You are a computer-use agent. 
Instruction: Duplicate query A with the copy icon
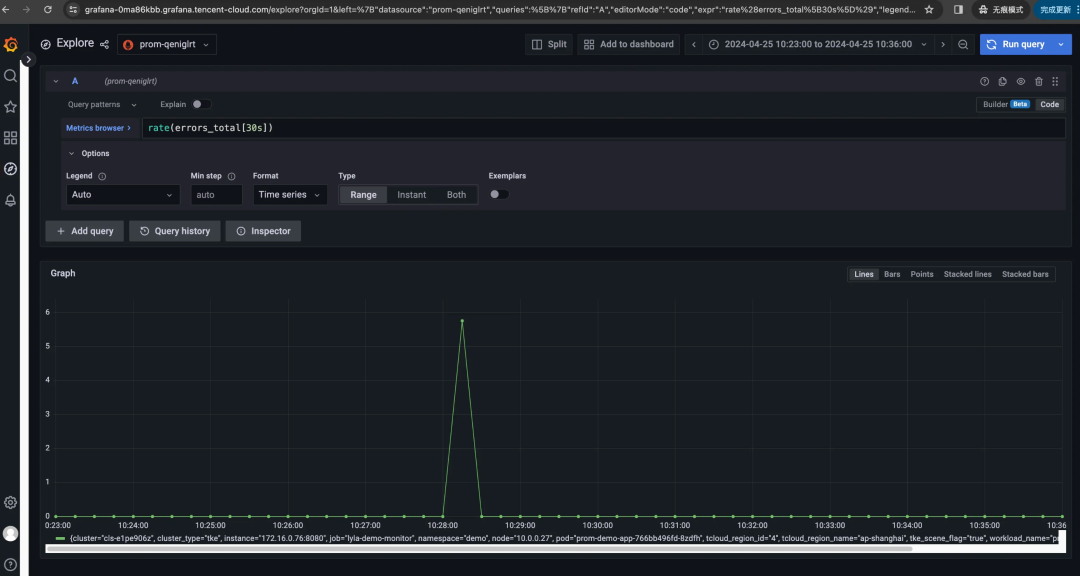click(x=1003, y=81)
